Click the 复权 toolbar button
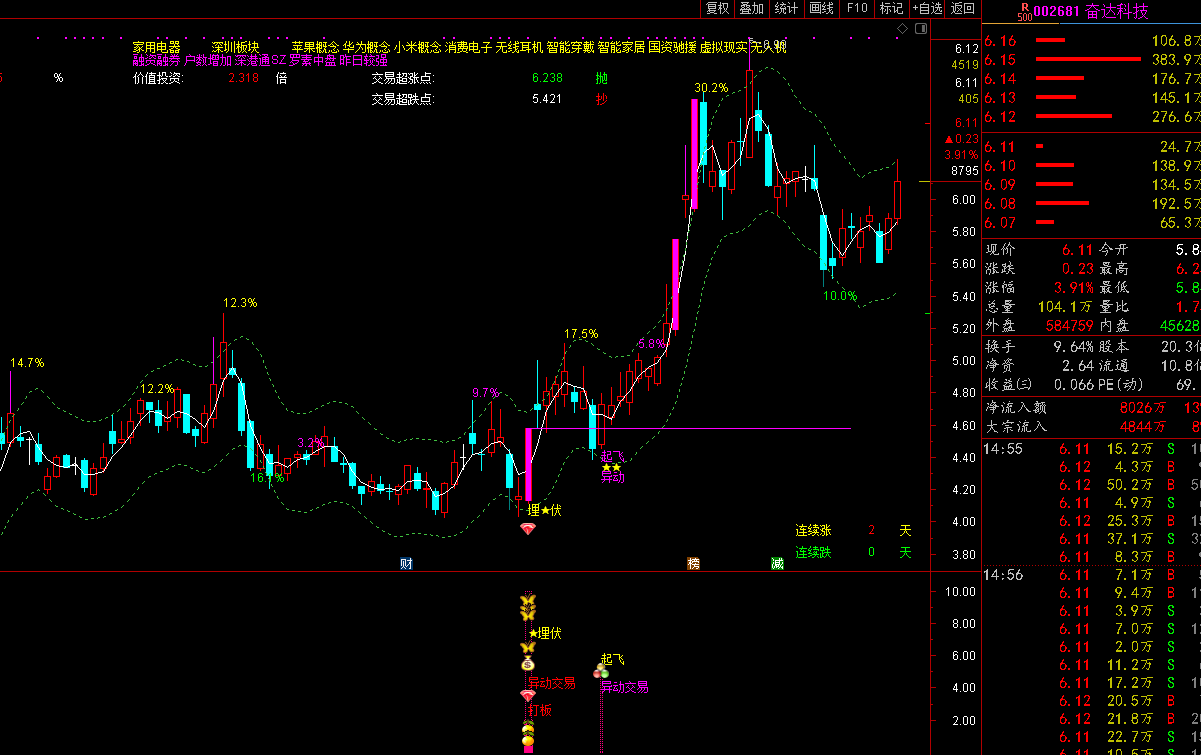The width and height of the screenshot is (1201, 755). tap(717, 8)
